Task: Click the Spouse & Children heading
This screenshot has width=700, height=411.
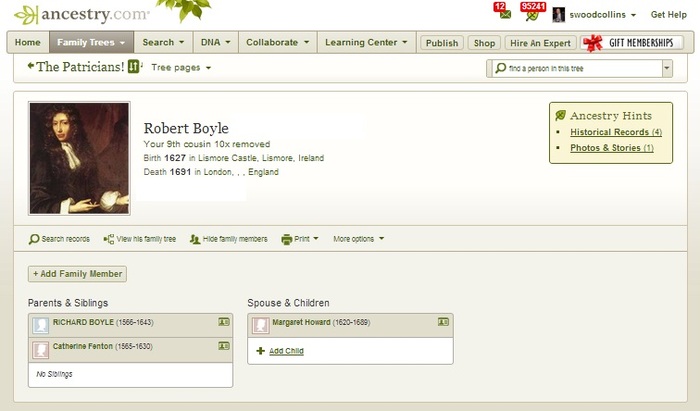Action: pos(288,303)
